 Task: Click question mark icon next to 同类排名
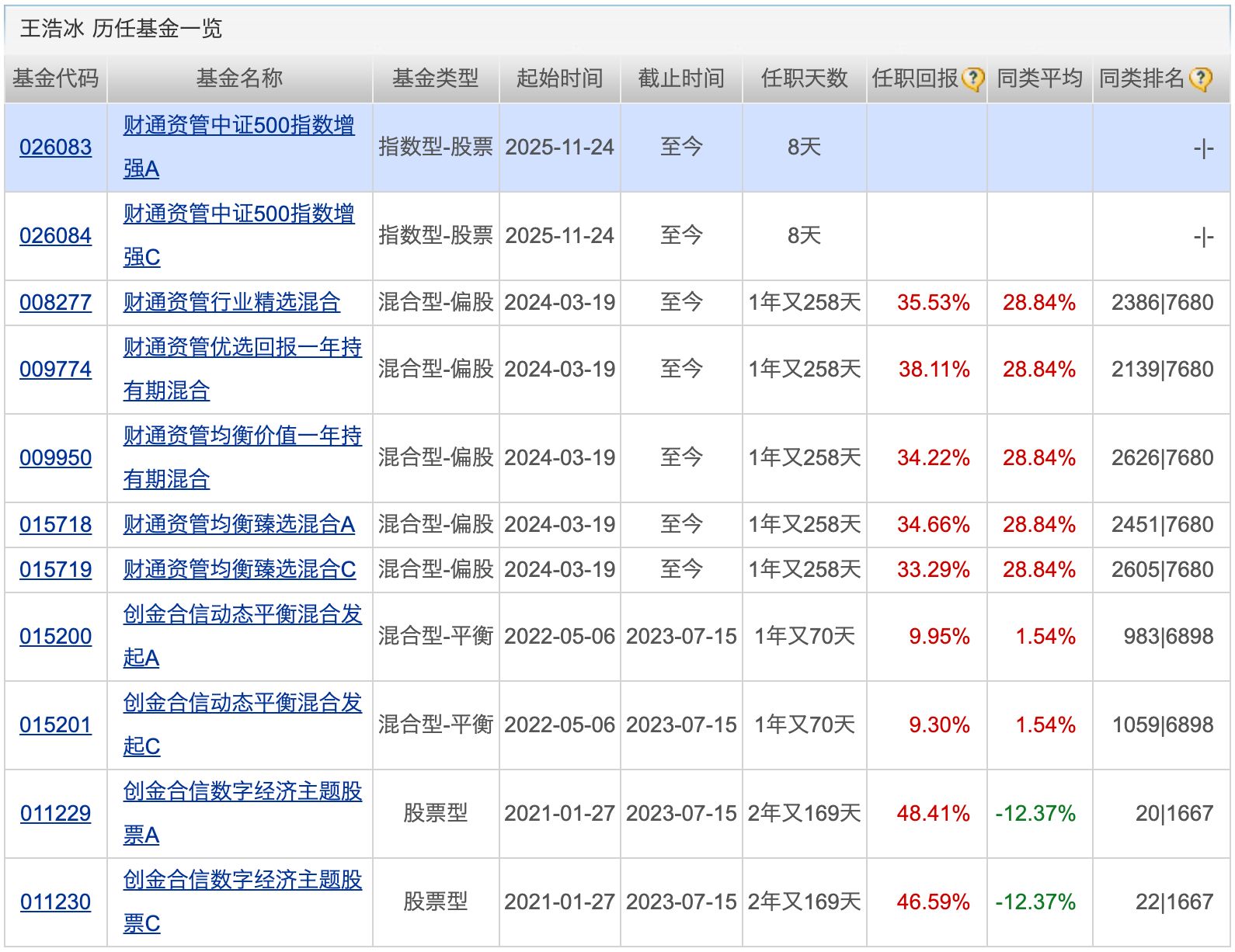[1200, 79]
